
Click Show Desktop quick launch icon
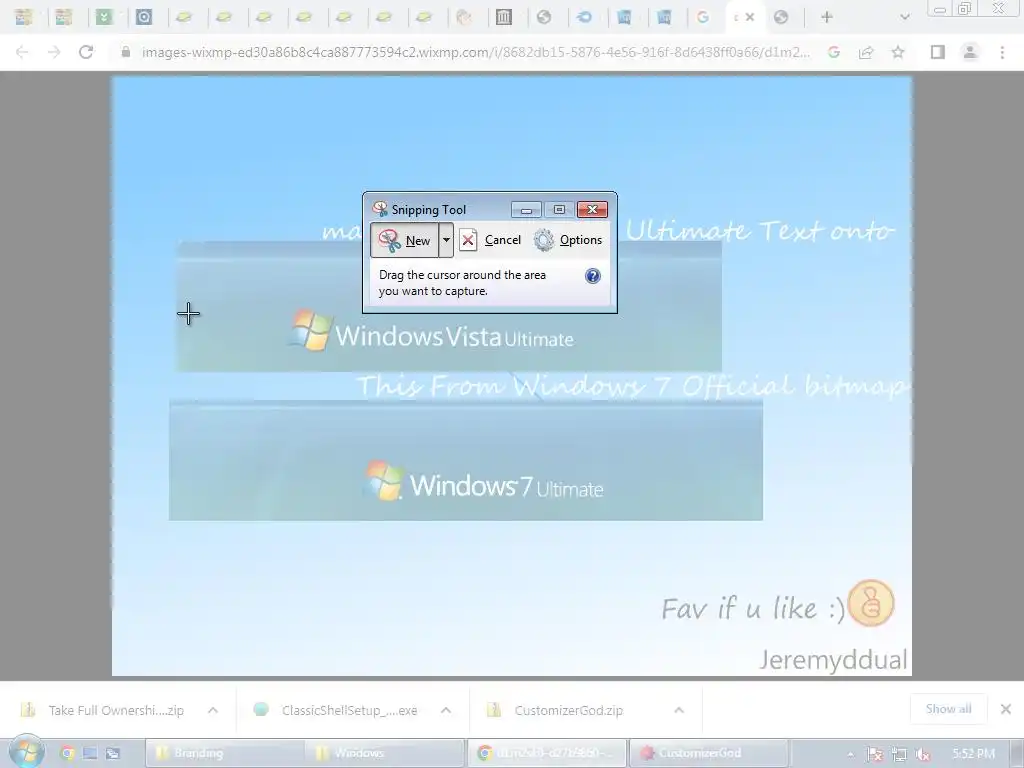90,754
